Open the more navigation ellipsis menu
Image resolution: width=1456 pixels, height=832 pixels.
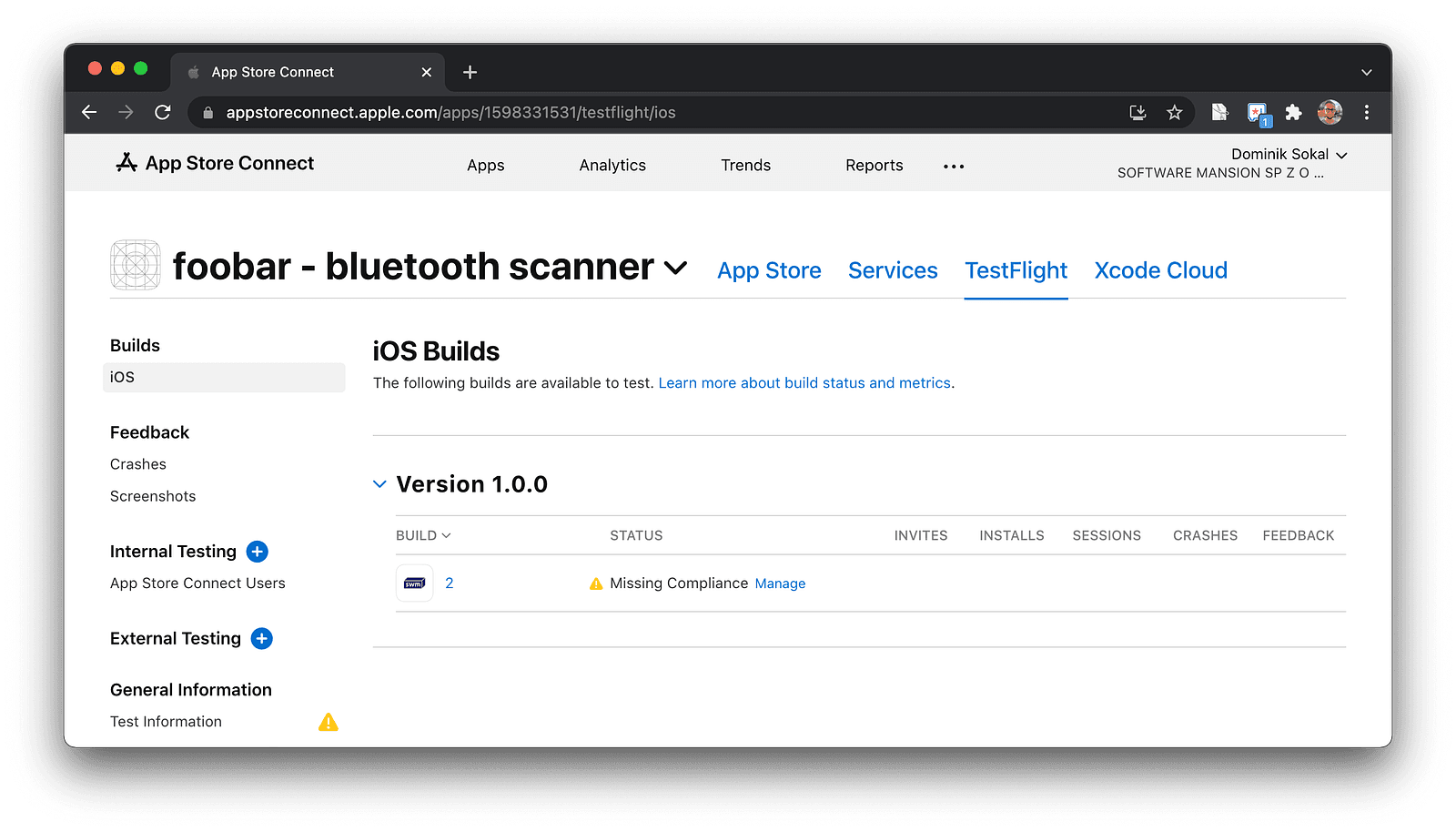[954, 167]
